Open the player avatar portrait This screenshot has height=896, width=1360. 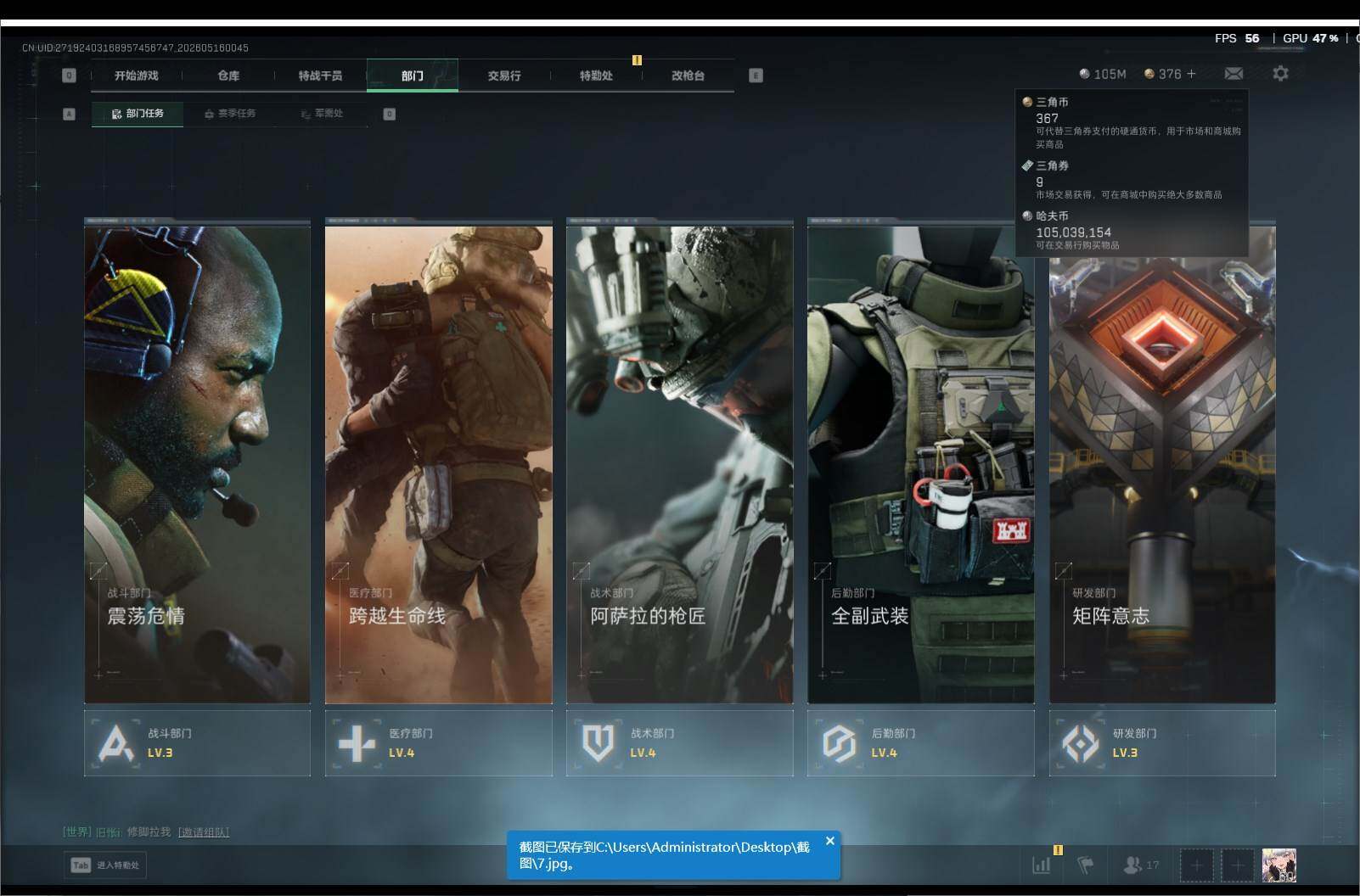click(x=1279, y=865)
